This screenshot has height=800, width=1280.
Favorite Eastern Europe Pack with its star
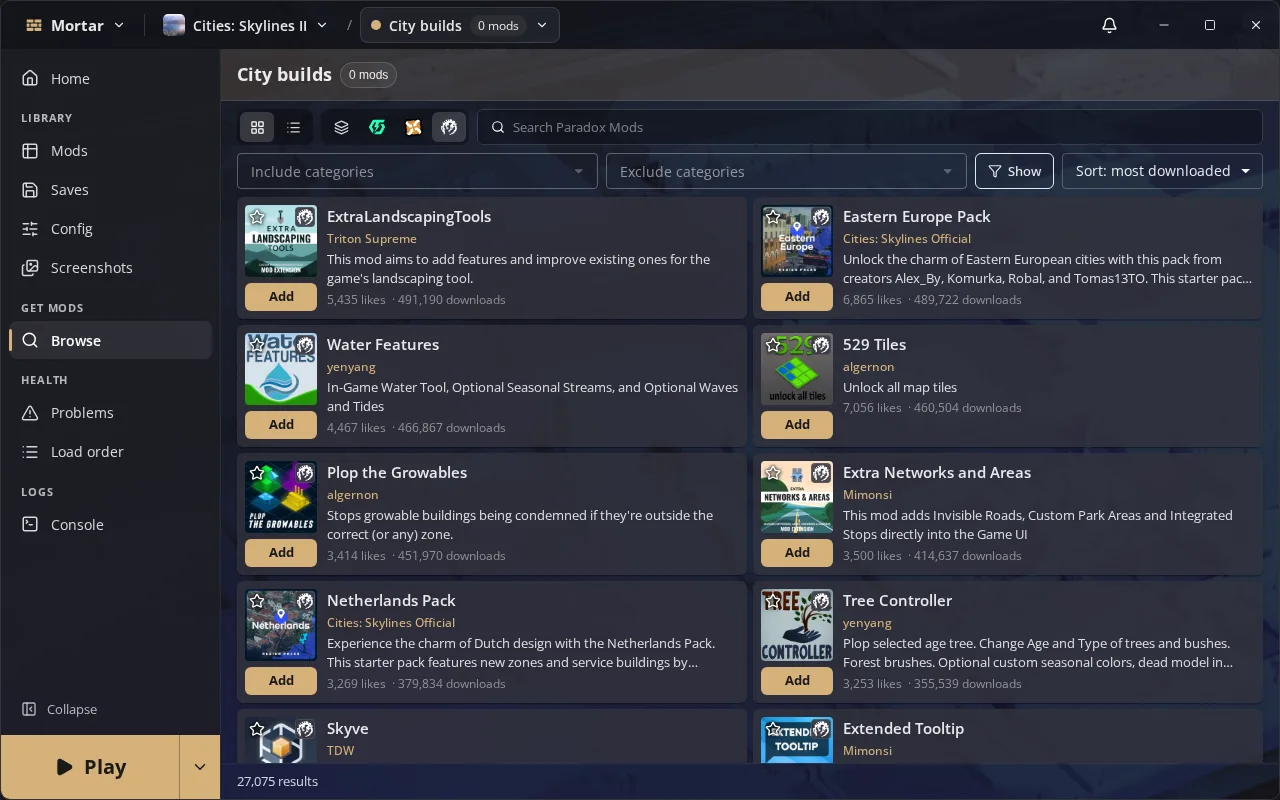(x=773, y=217)
